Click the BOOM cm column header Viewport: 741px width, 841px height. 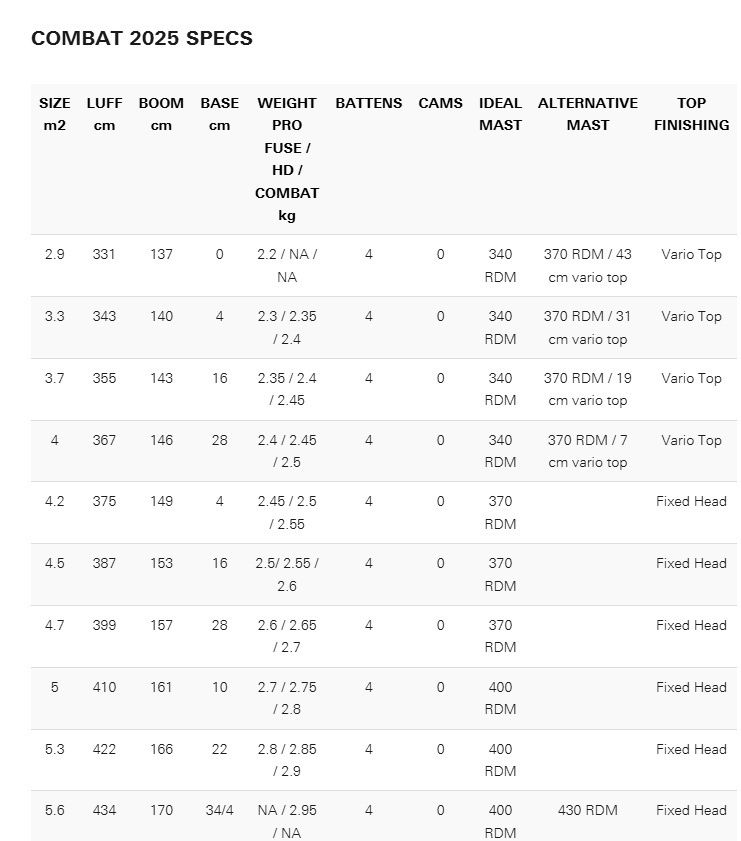(161, 114)
